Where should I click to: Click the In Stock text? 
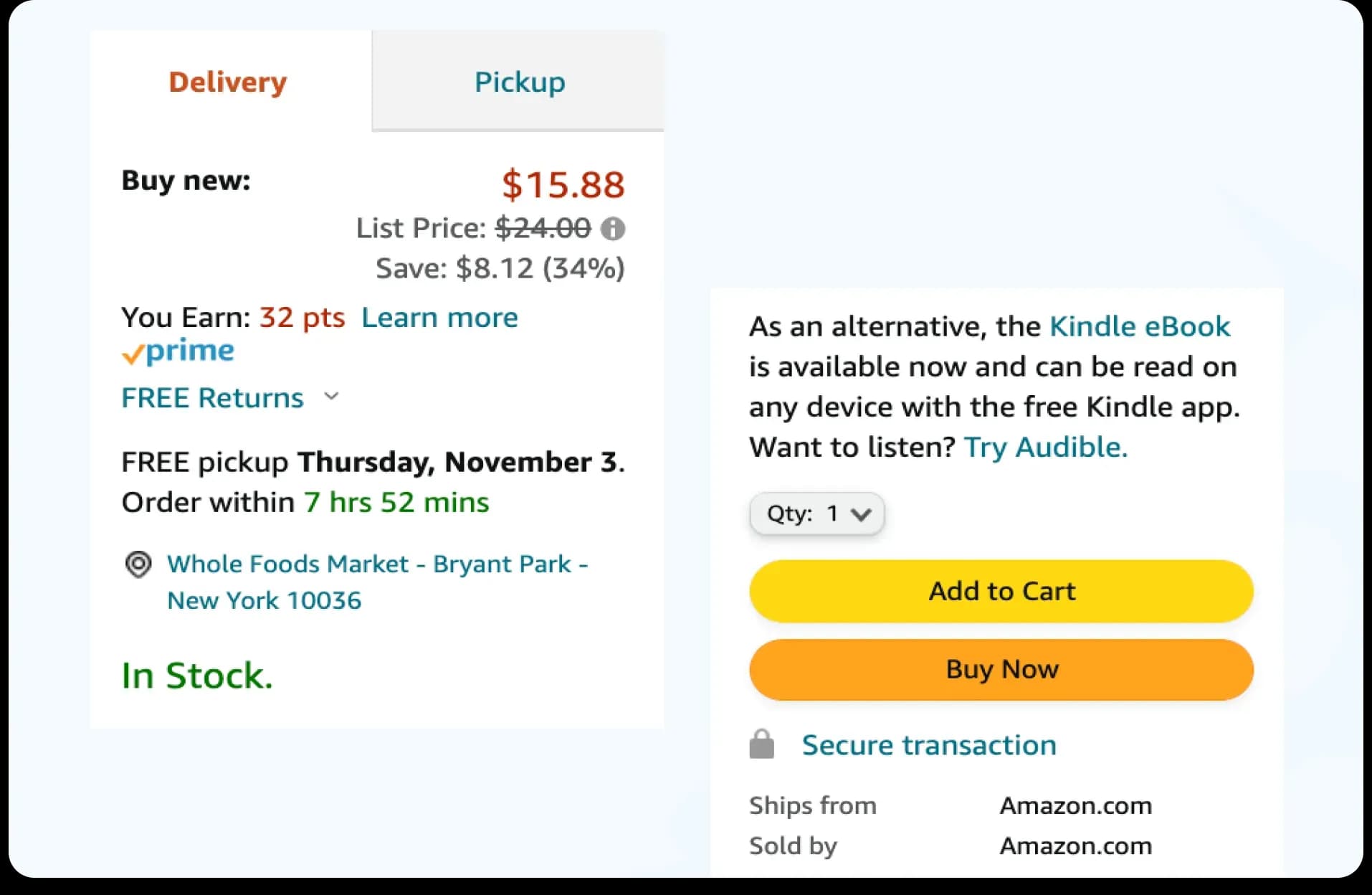pos(195,673)
